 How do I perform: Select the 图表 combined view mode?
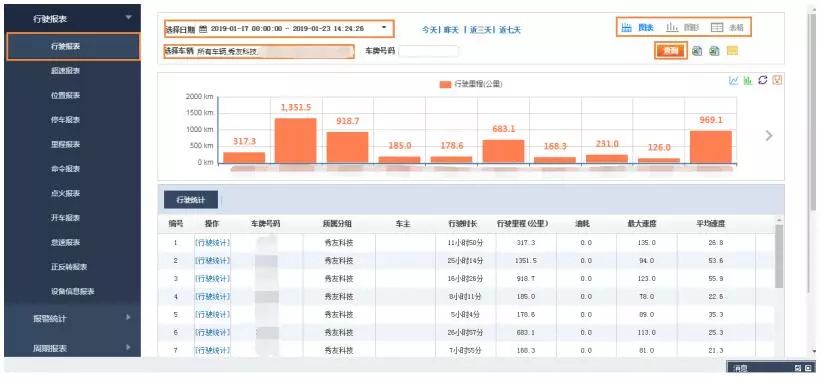(637, 27)
